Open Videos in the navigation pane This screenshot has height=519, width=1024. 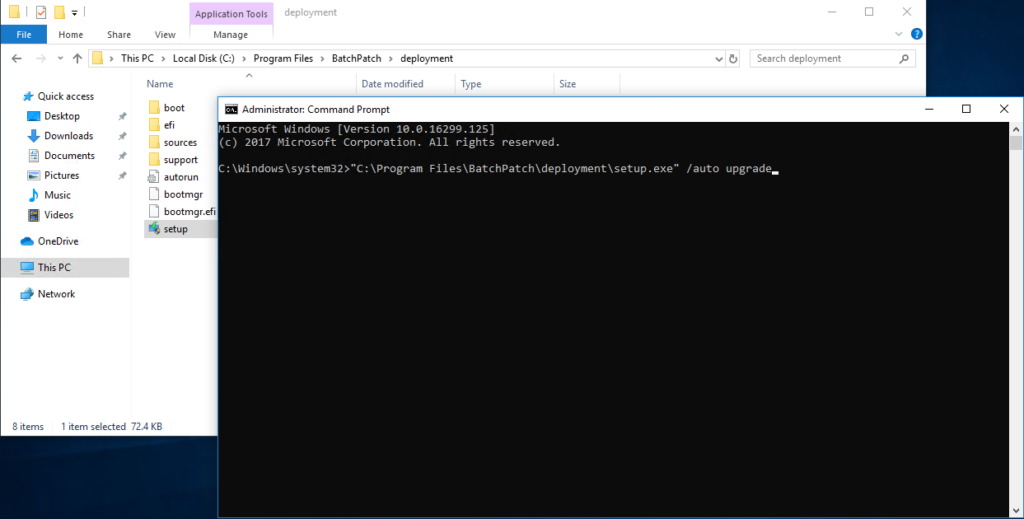click(59, 215)
